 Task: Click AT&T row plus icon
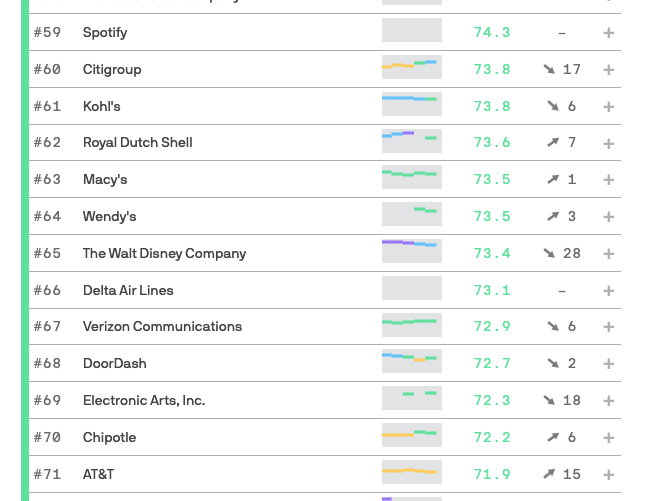608,474
